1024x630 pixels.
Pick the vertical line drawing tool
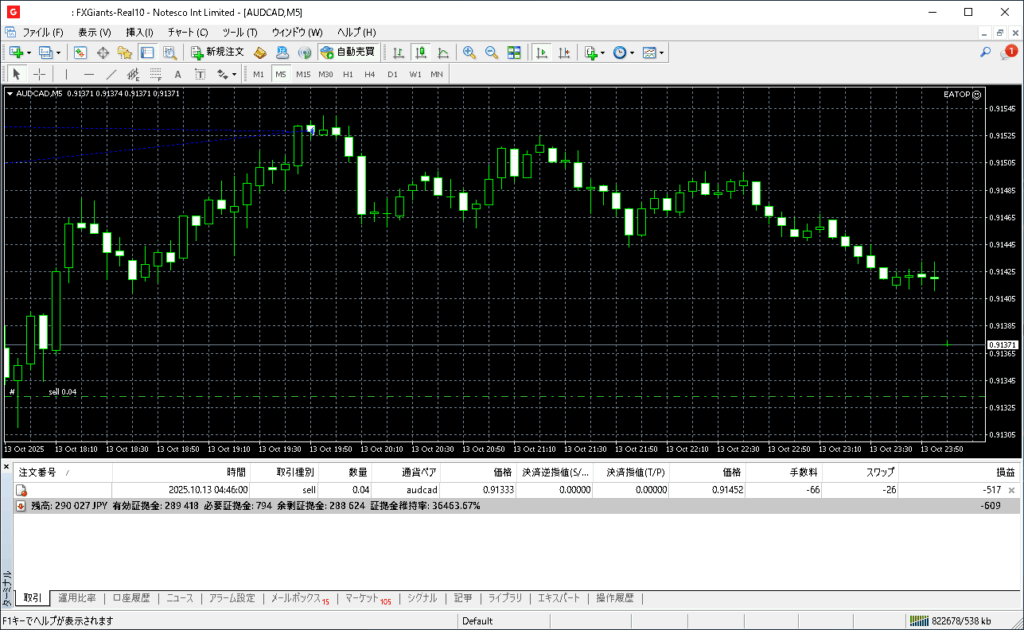click(x=67, y=74)
